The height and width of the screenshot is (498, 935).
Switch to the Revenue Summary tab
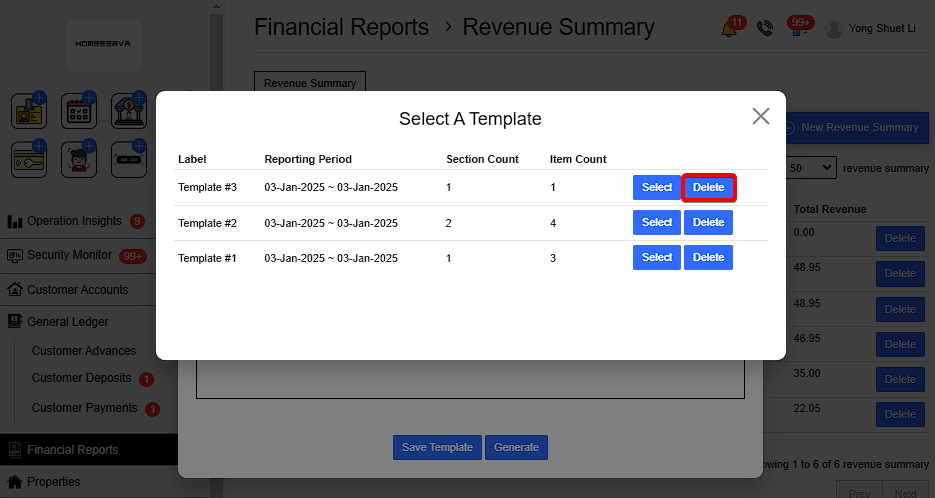(x=310, y=83)
